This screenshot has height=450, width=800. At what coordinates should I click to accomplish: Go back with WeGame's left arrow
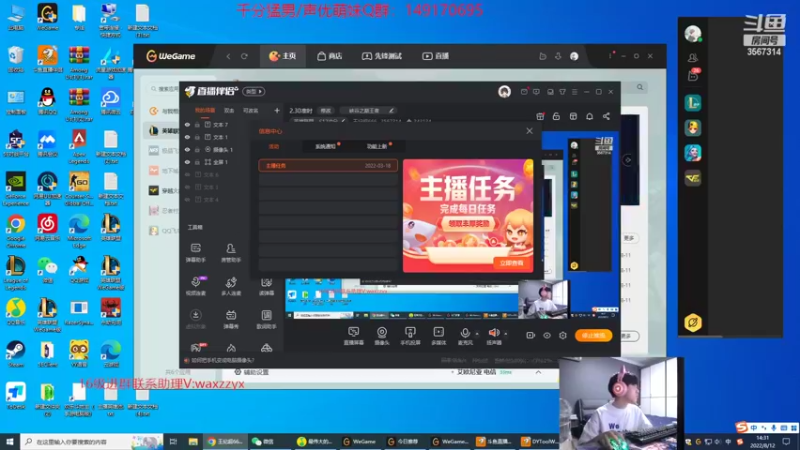[228, 56]
